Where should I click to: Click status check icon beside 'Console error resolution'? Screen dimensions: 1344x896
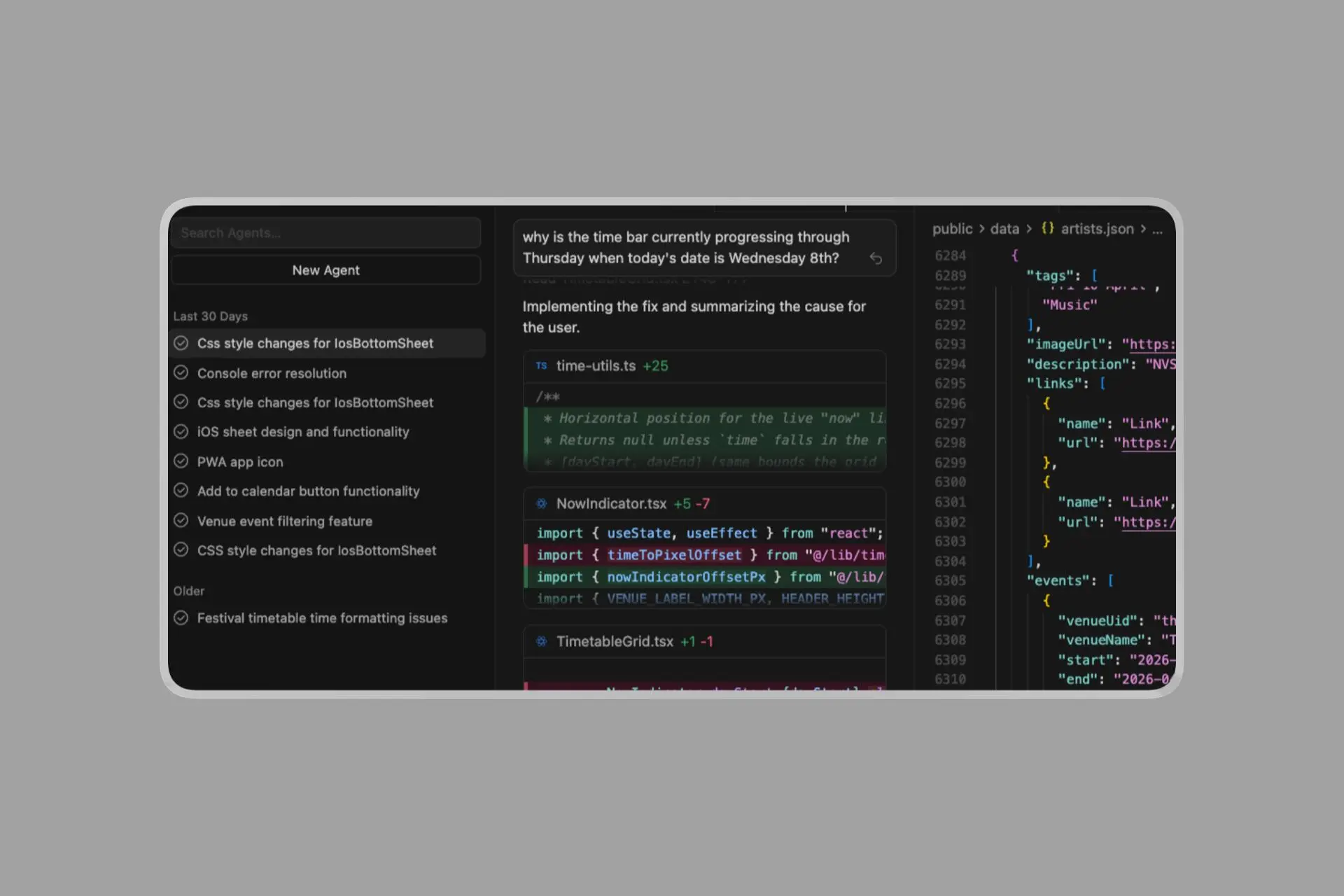coord(181,372)
